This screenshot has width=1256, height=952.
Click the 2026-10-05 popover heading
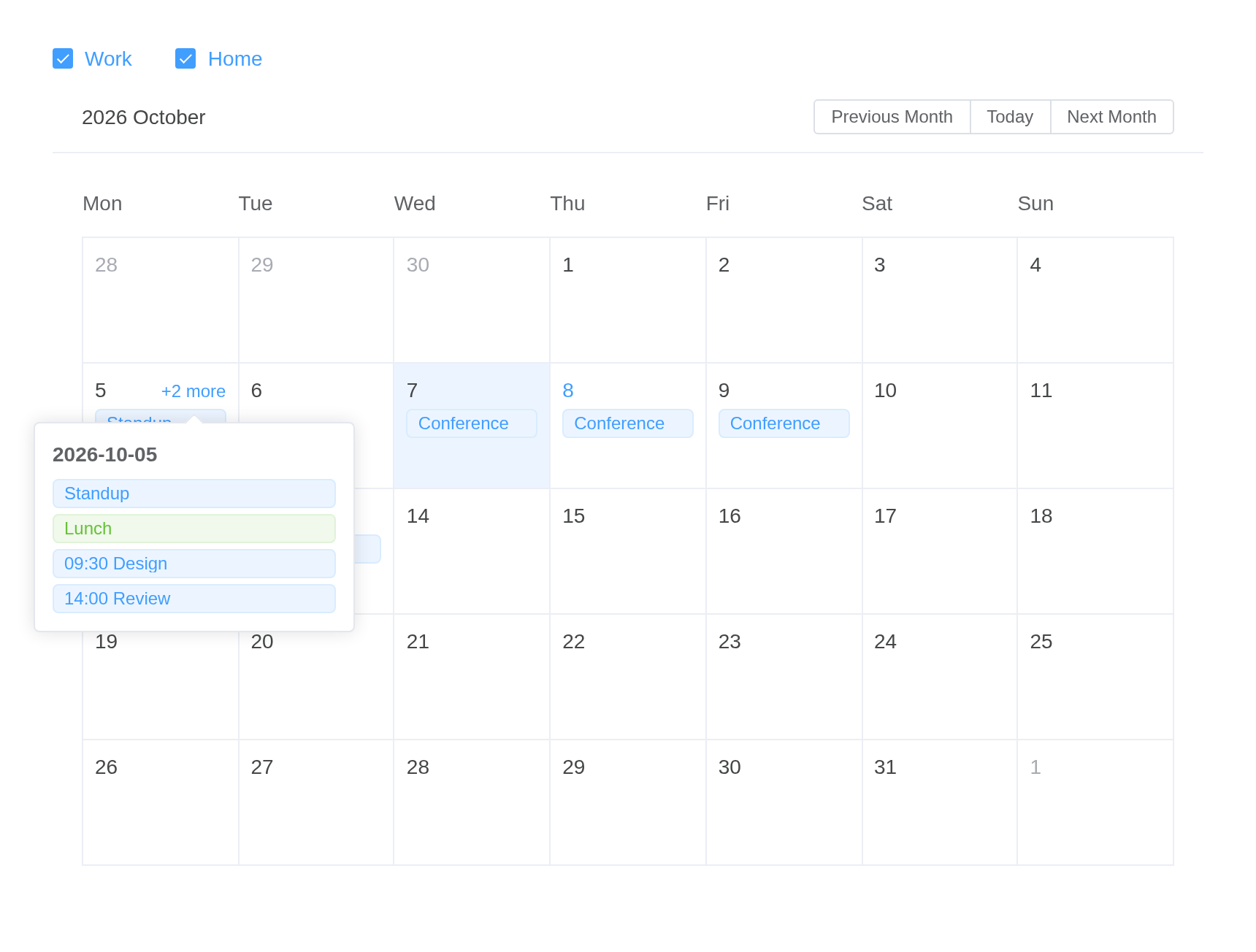pos(105,454)
